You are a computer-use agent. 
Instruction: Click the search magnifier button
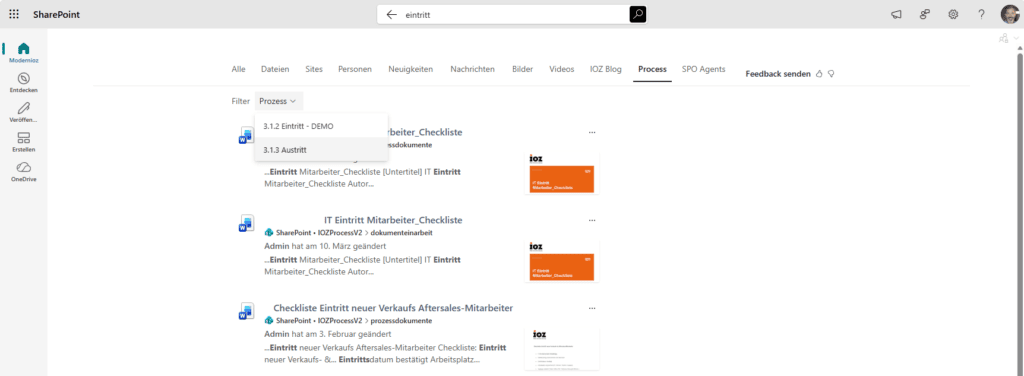[637, 14]
